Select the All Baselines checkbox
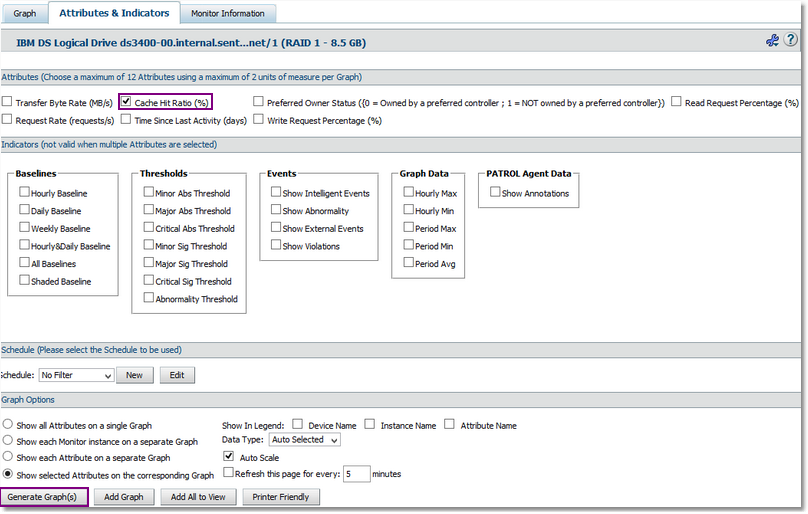 pos(24,262)
